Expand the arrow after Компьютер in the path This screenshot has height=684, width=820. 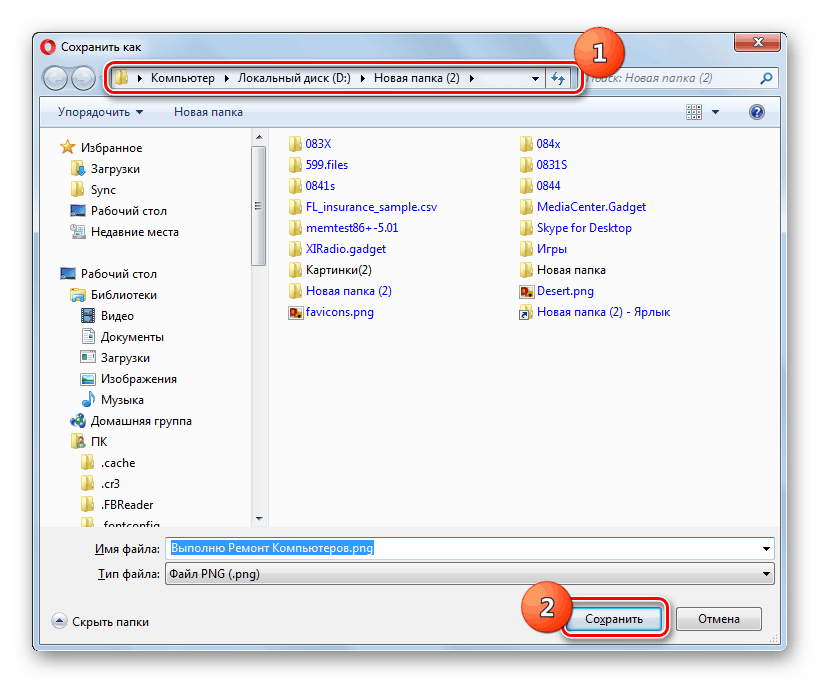click(226, 78)
